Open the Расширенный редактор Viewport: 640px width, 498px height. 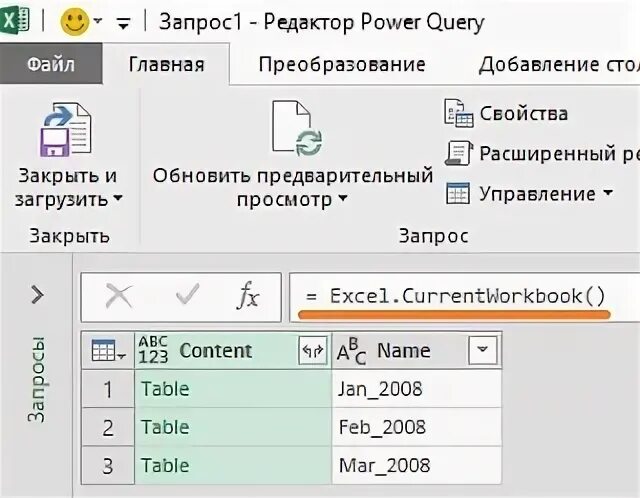point(559,153)
